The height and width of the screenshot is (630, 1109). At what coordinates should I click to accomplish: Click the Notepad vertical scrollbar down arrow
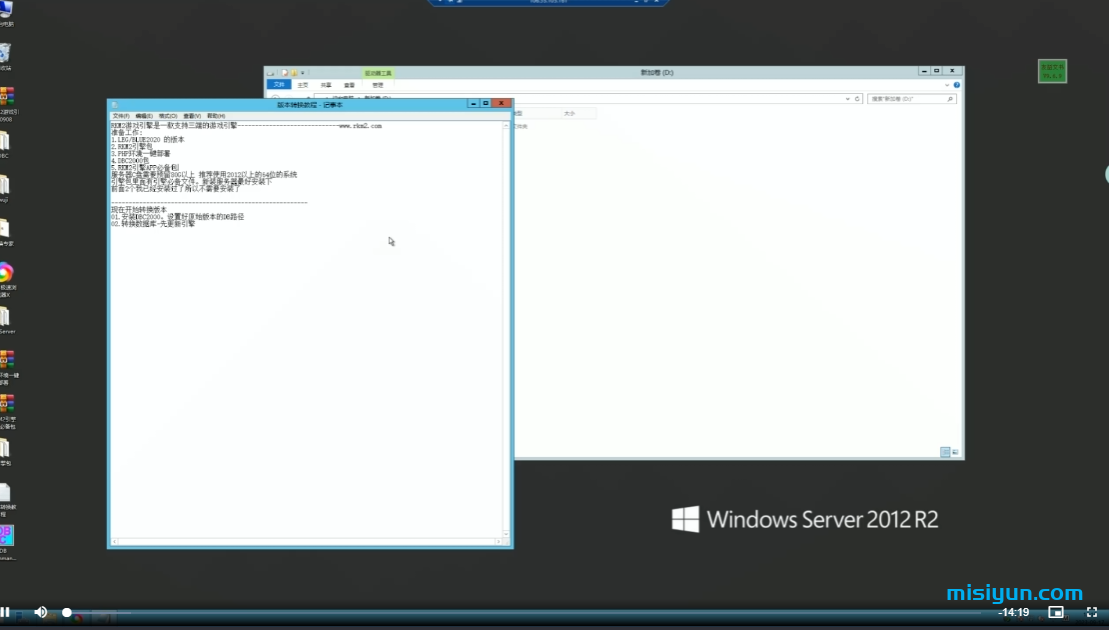[506, 534]
